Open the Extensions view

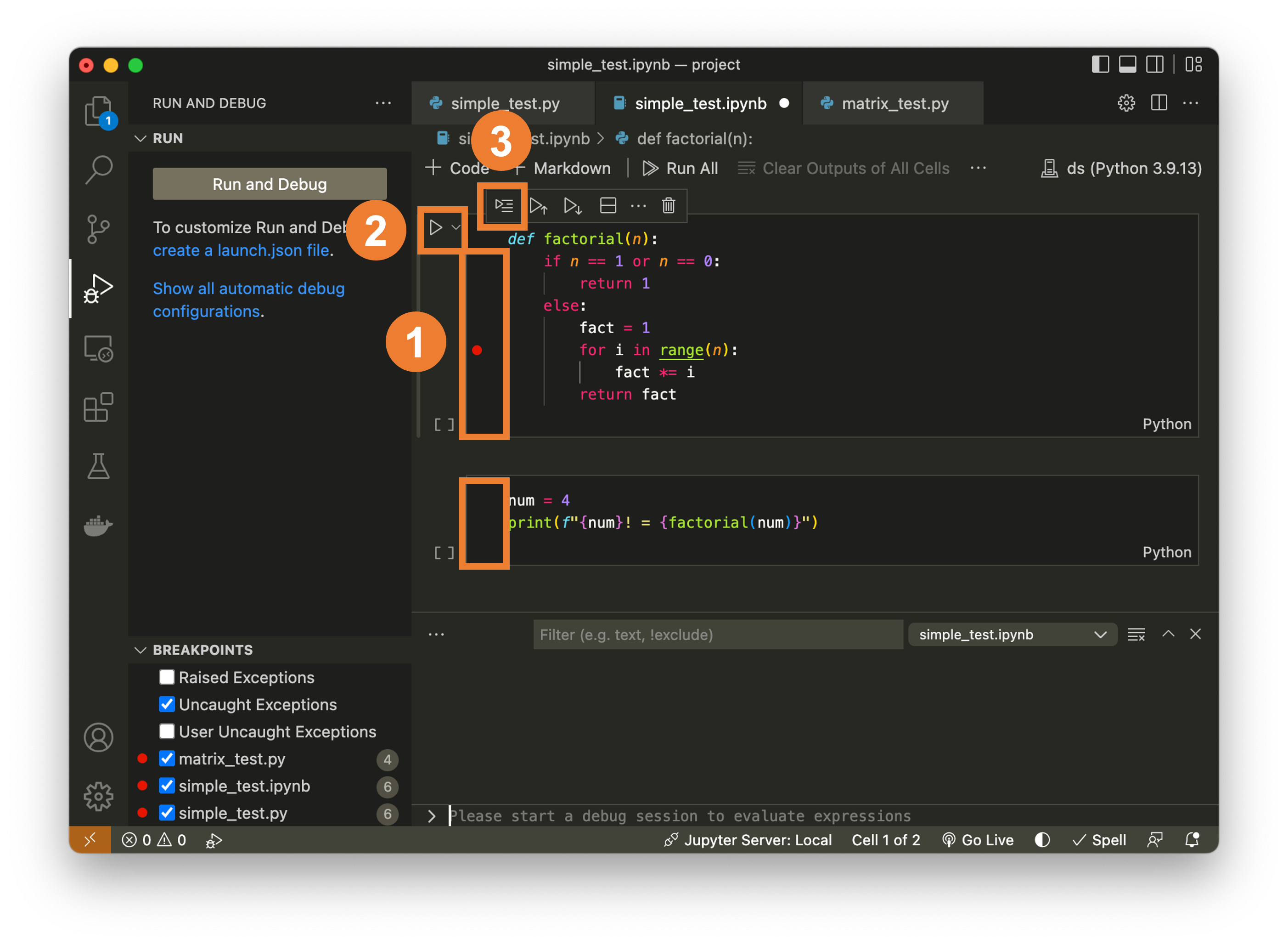point(98,407)
